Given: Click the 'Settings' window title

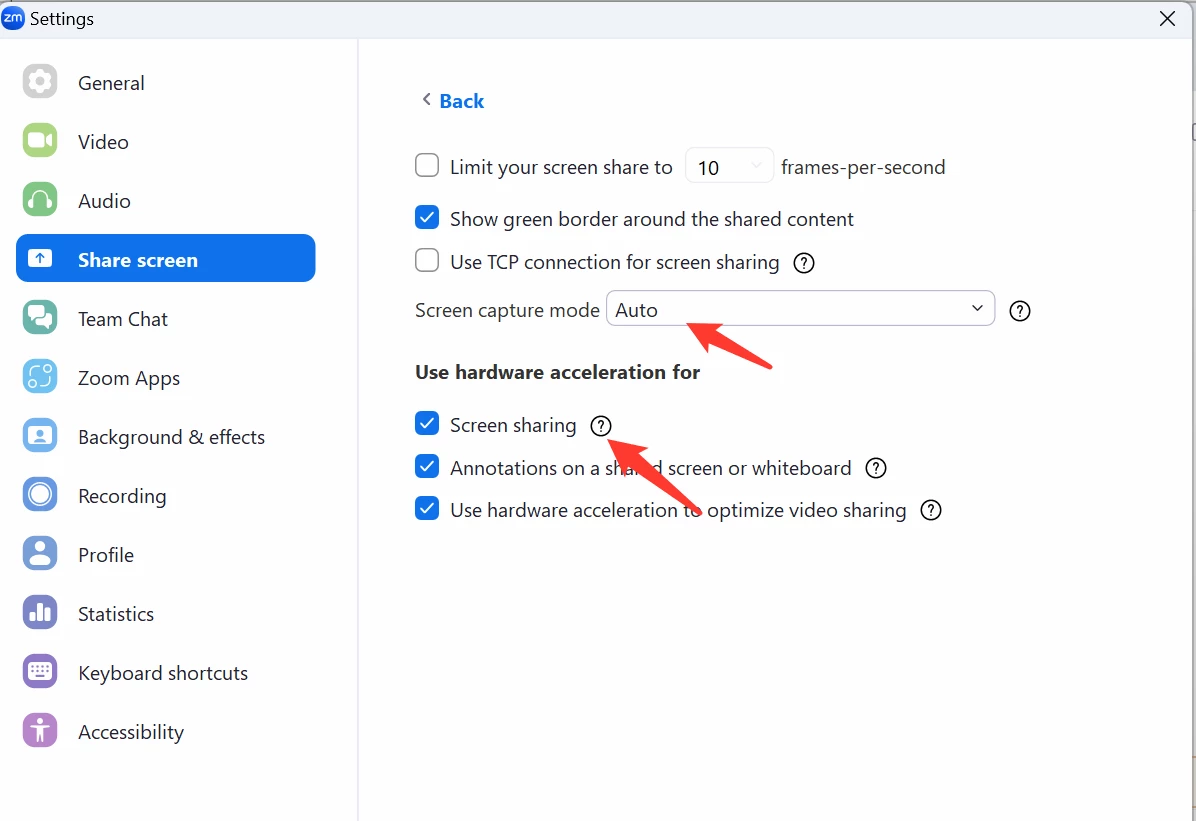Looking at the screenshot, I should (x=62, y=18).
